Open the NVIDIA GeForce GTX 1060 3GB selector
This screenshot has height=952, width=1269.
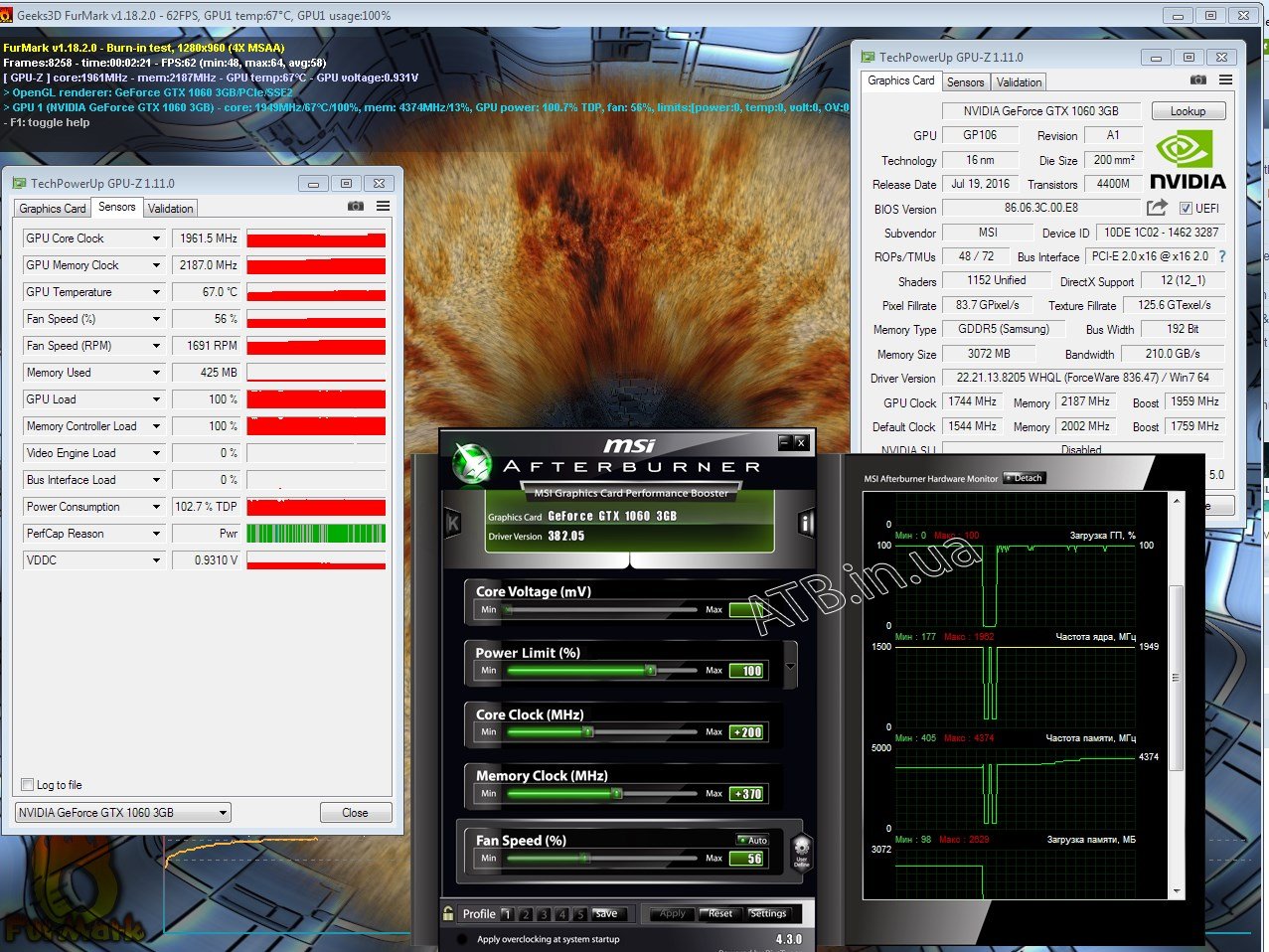[123, 812]
